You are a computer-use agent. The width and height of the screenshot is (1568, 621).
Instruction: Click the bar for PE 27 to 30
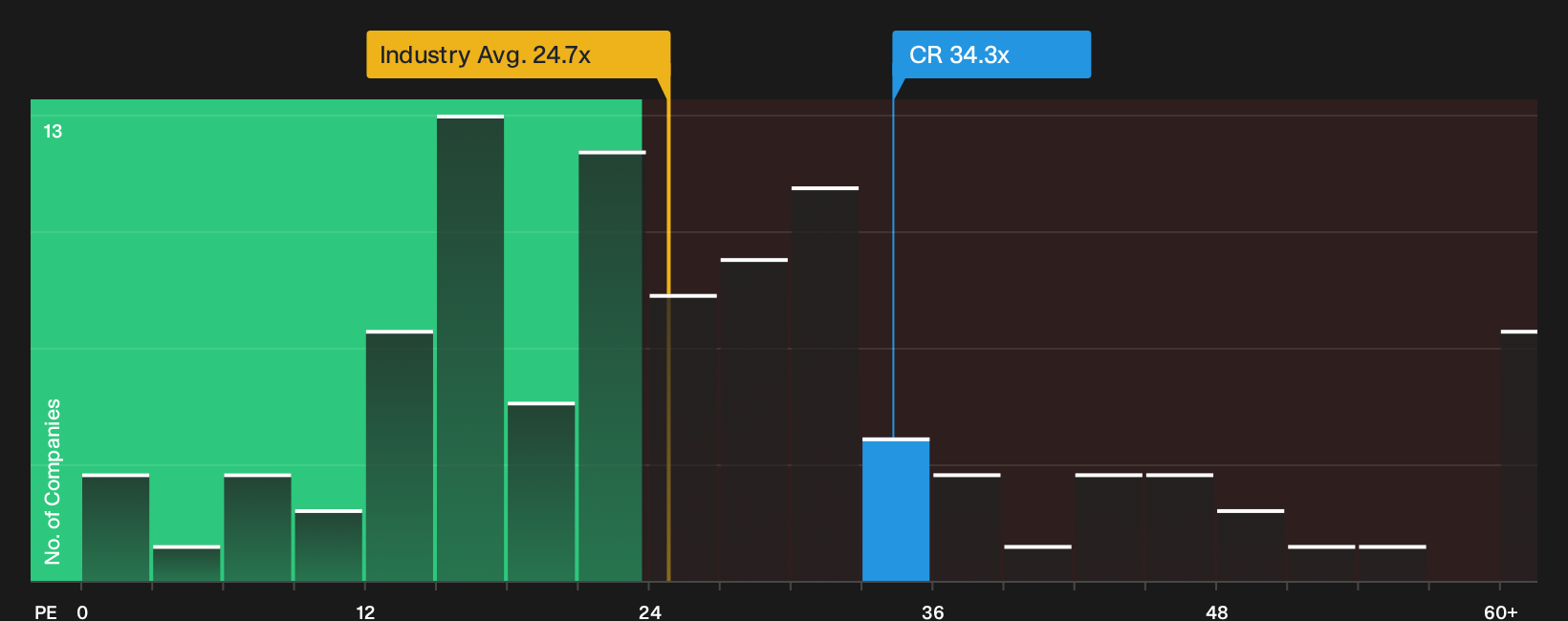coord(754,420)
